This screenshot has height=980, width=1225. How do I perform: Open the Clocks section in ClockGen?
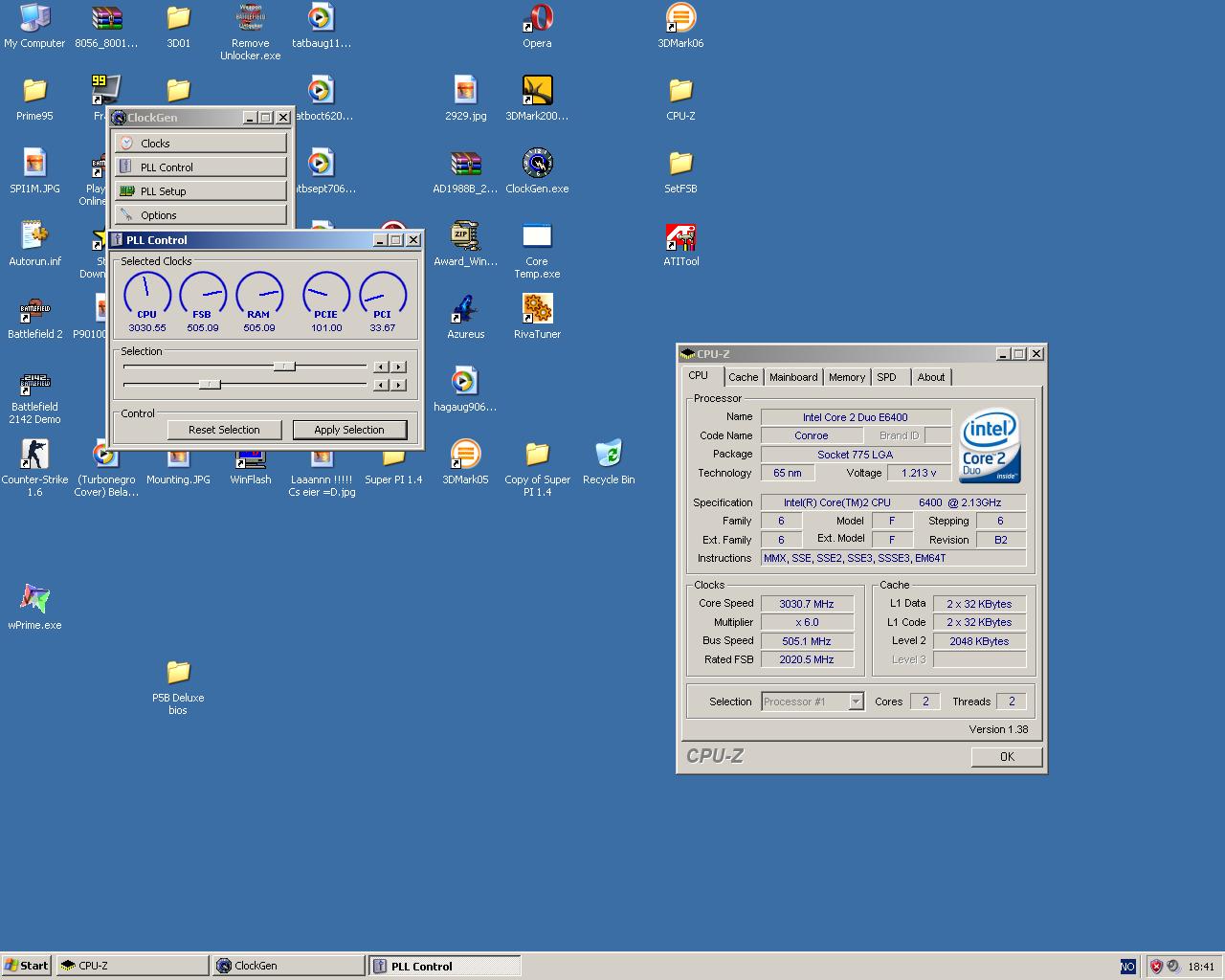(201, 143)
